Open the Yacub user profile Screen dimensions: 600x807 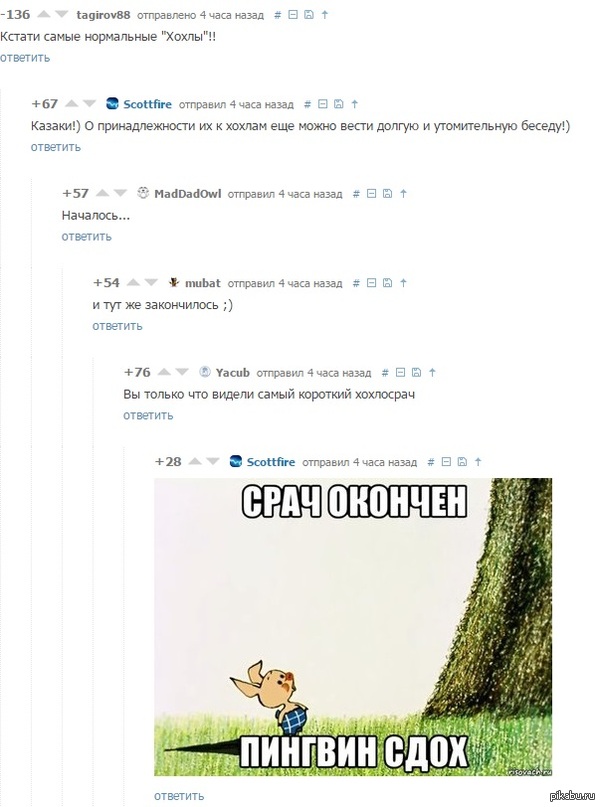(233, 373)
